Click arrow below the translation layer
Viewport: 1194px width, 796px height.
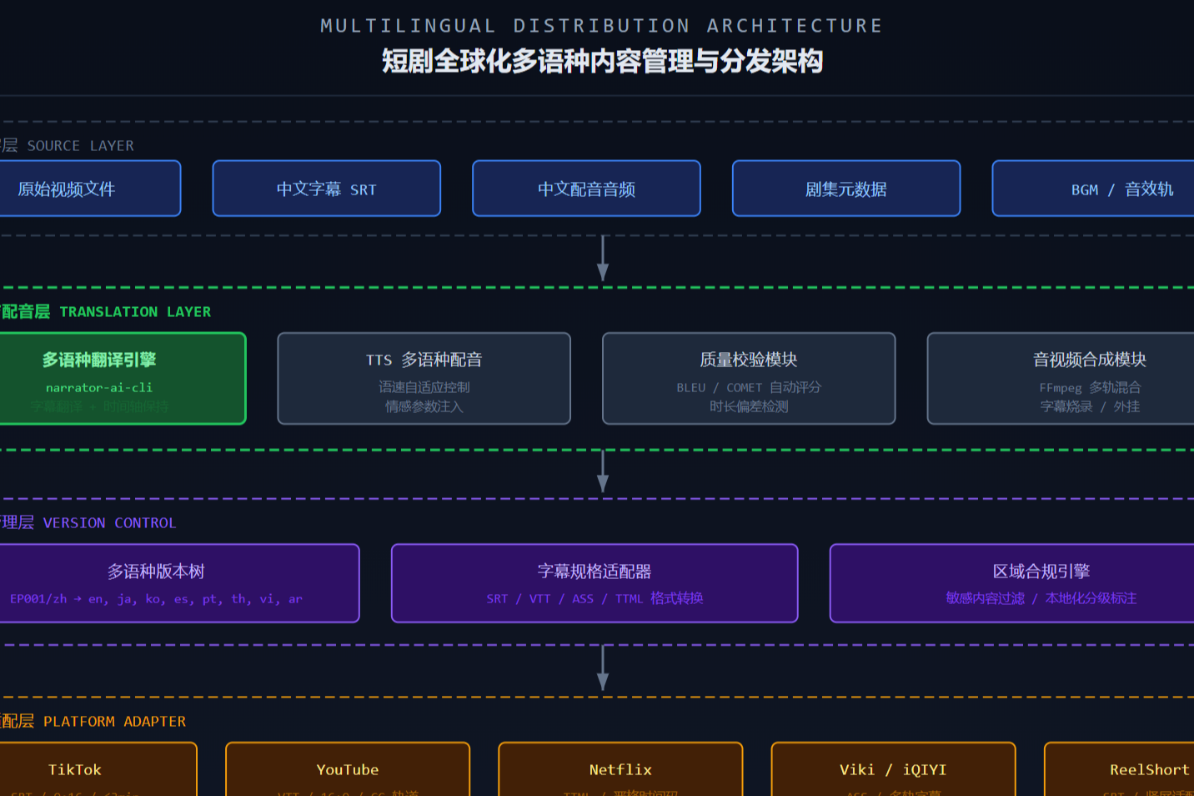click(x=603, y=471)
